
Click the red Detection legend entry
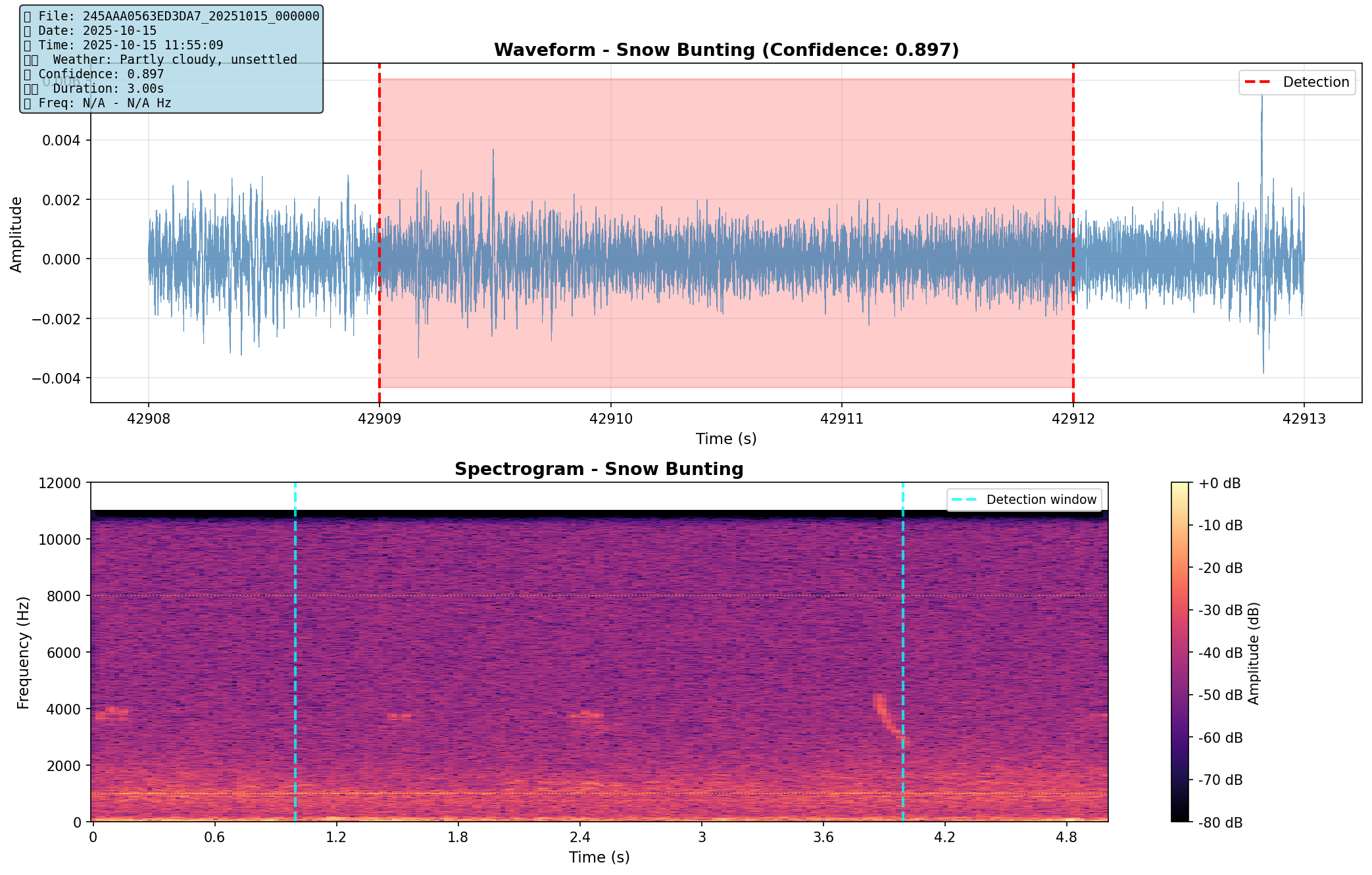[x=1297, y=82]
